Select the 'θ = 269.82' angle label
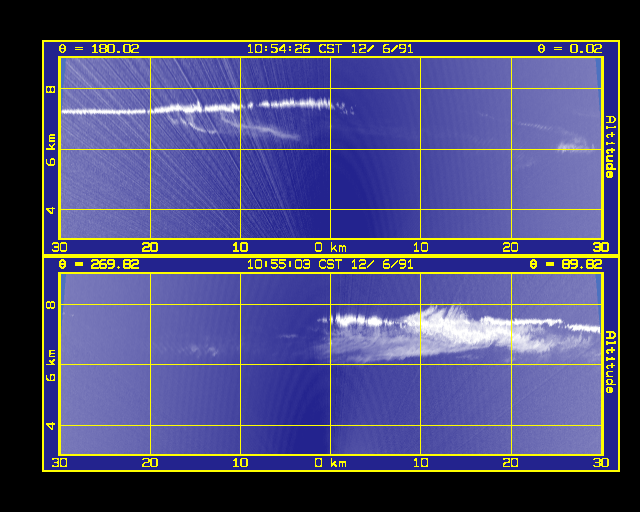Viewport: 640px width, 512px height. [99, 265]
